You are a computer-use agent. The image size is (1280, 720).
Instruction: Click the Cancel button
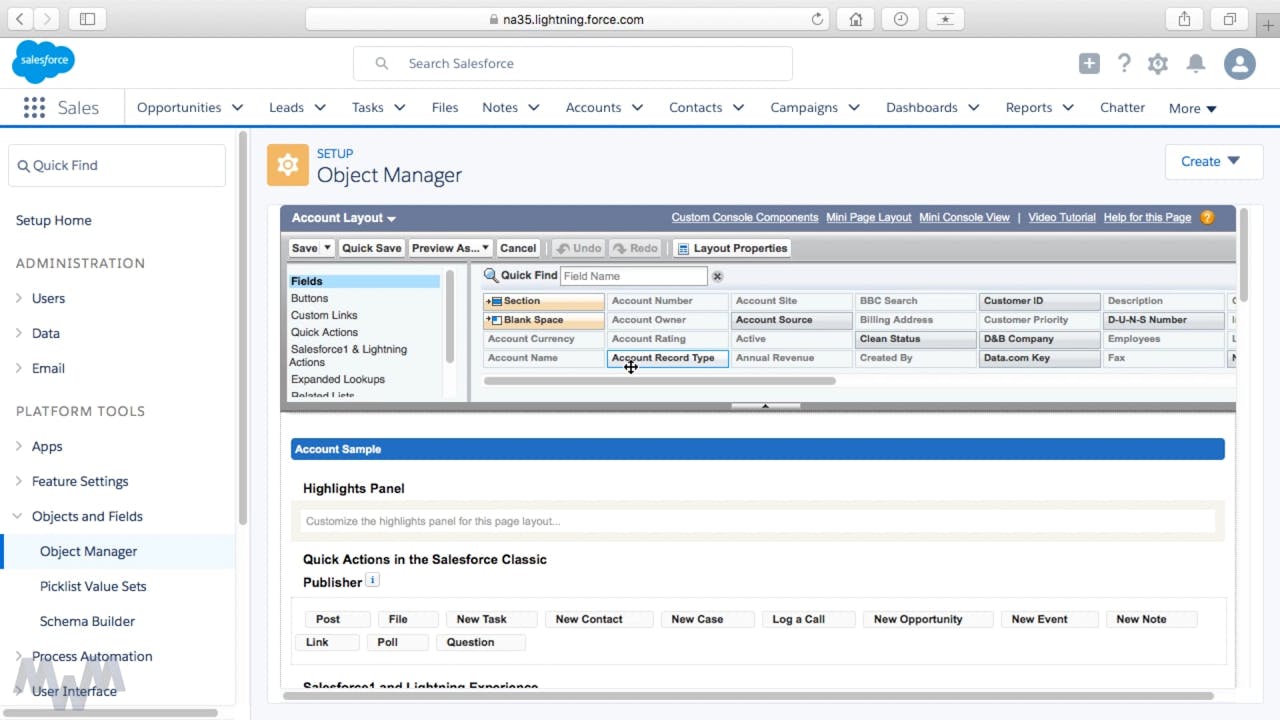coord(518,248)
